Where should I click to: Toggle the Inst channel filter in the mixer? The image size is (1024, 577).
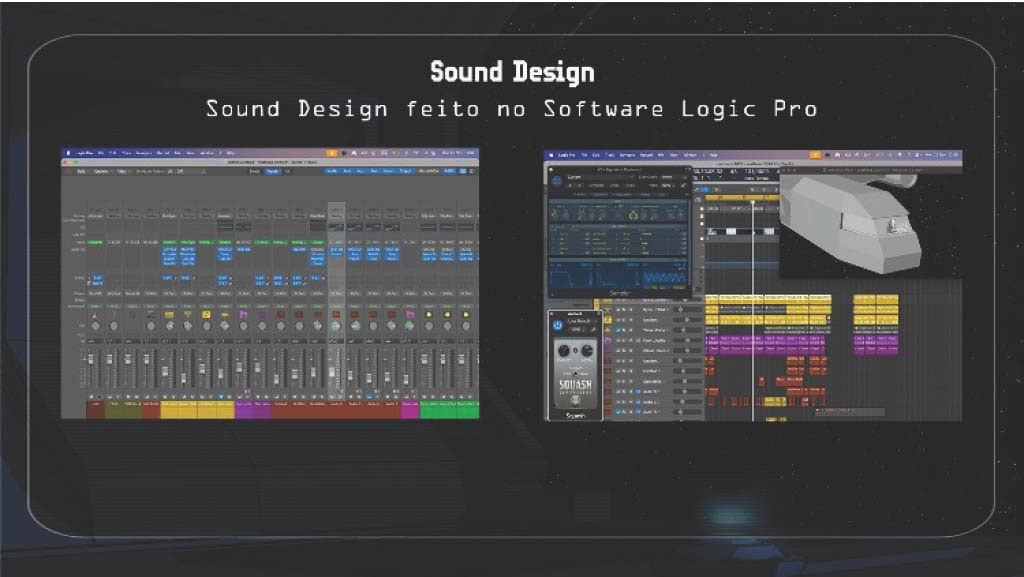[x=347, y=171]
